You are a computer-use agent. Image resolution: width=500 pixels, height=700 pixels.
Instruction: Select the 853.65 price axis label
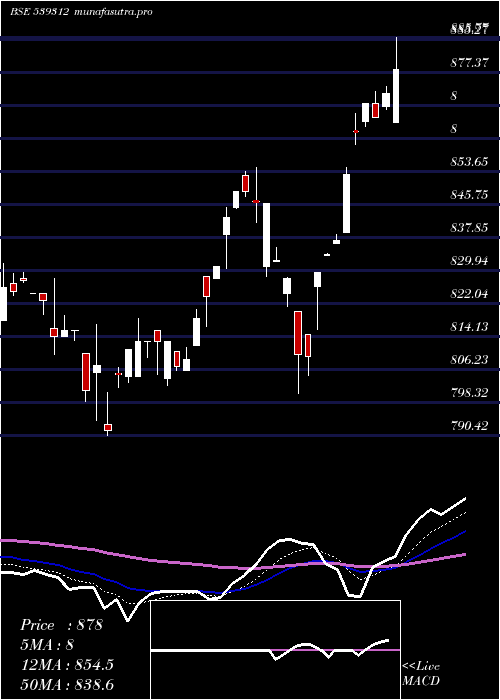468,162
